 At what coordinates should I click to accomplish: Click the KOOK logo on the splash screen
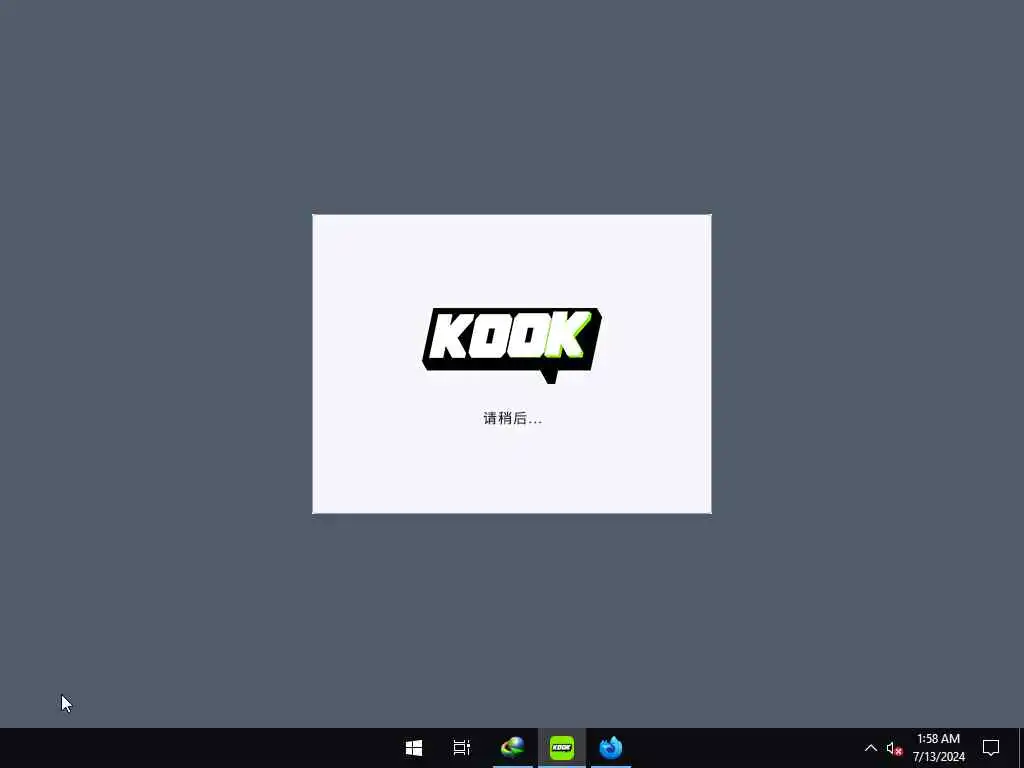512,345
